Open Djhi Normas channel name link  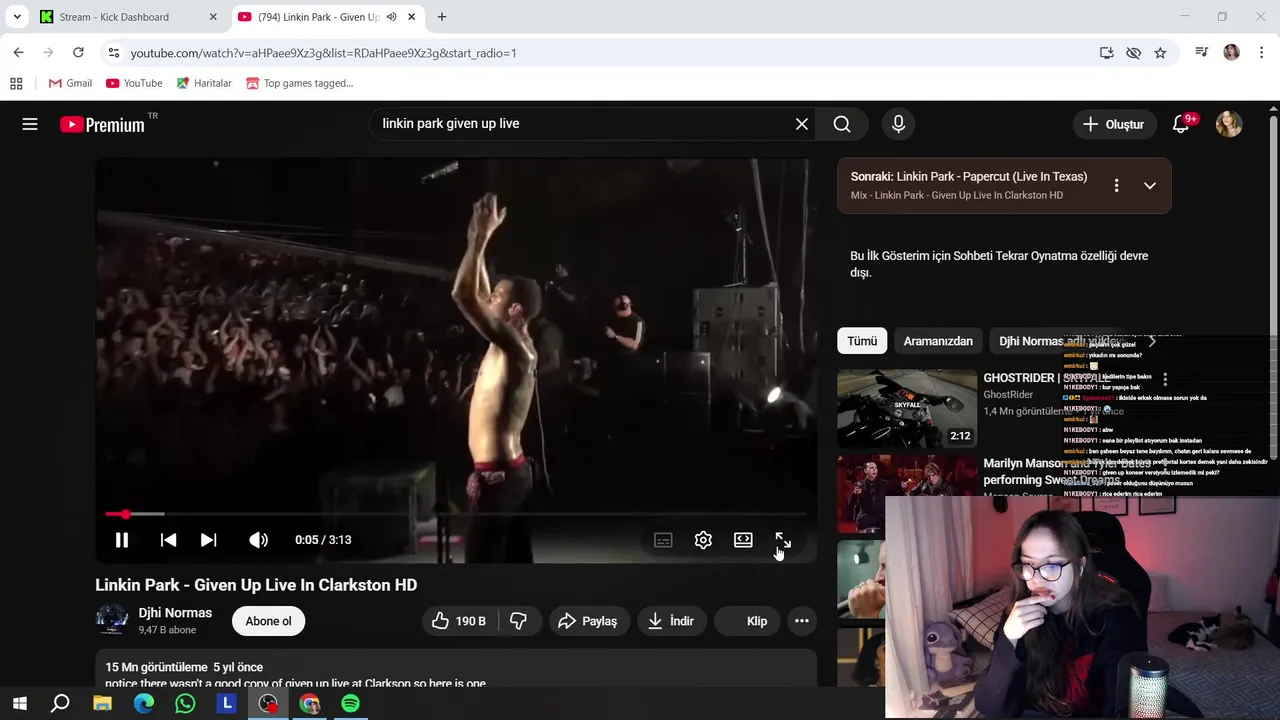175,613
